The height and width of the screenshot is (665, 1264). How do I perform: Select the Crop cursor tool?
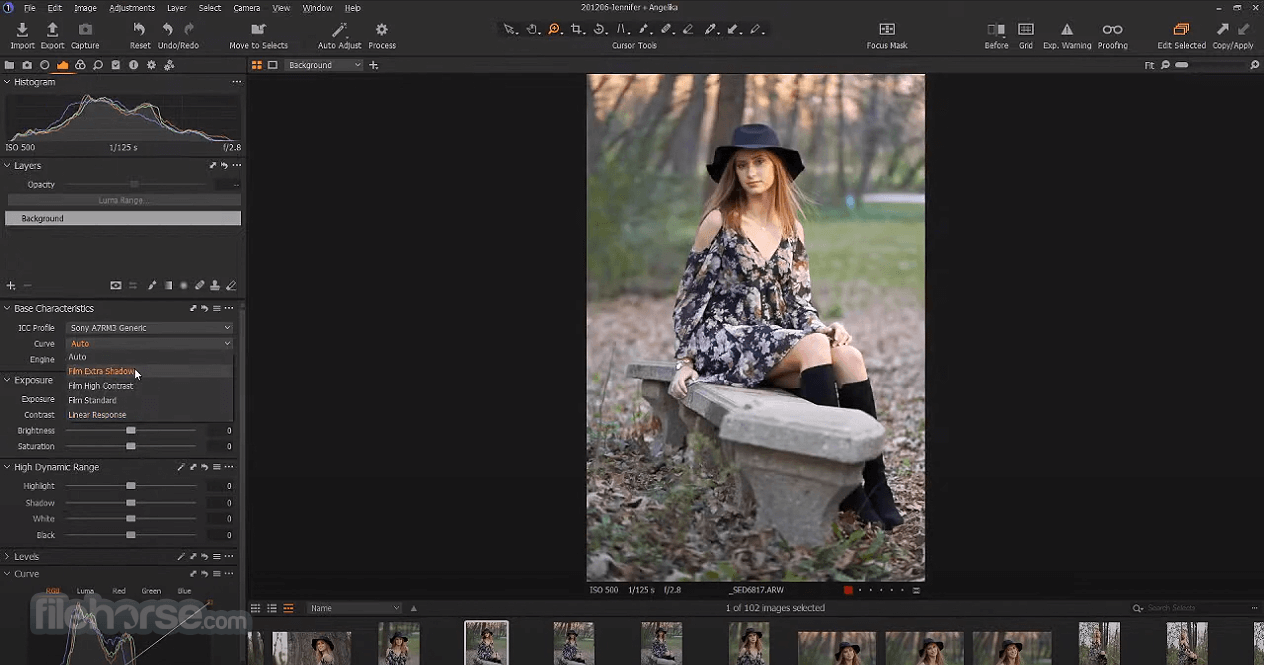(x=577, y=30)
